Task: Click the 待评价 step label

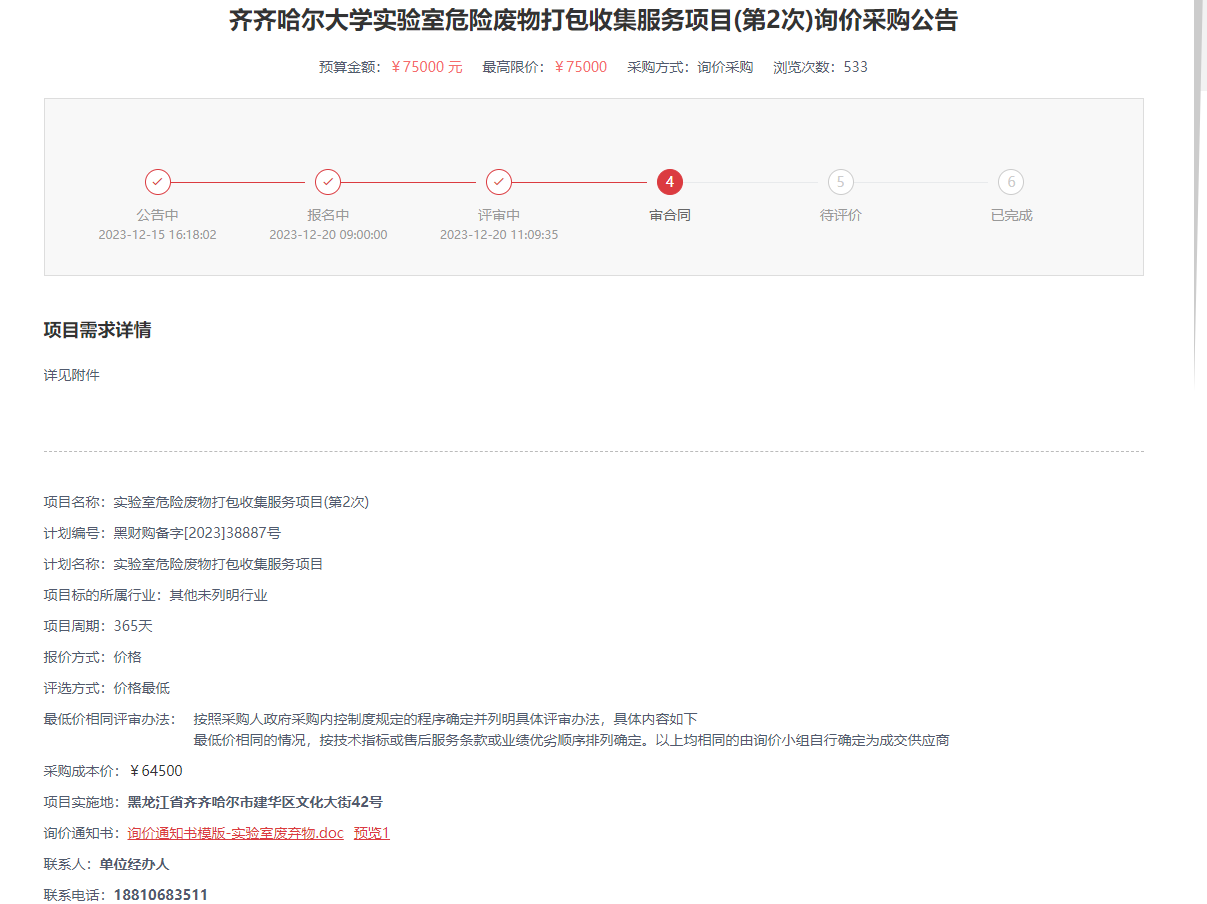Action: point(840,215)
